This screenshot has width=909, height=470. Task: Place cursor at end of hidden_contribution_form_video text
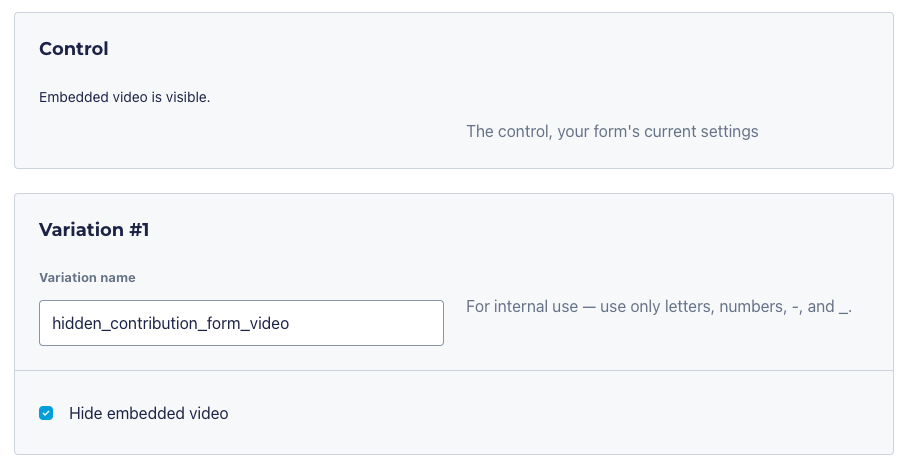click(x=290, y=324)
